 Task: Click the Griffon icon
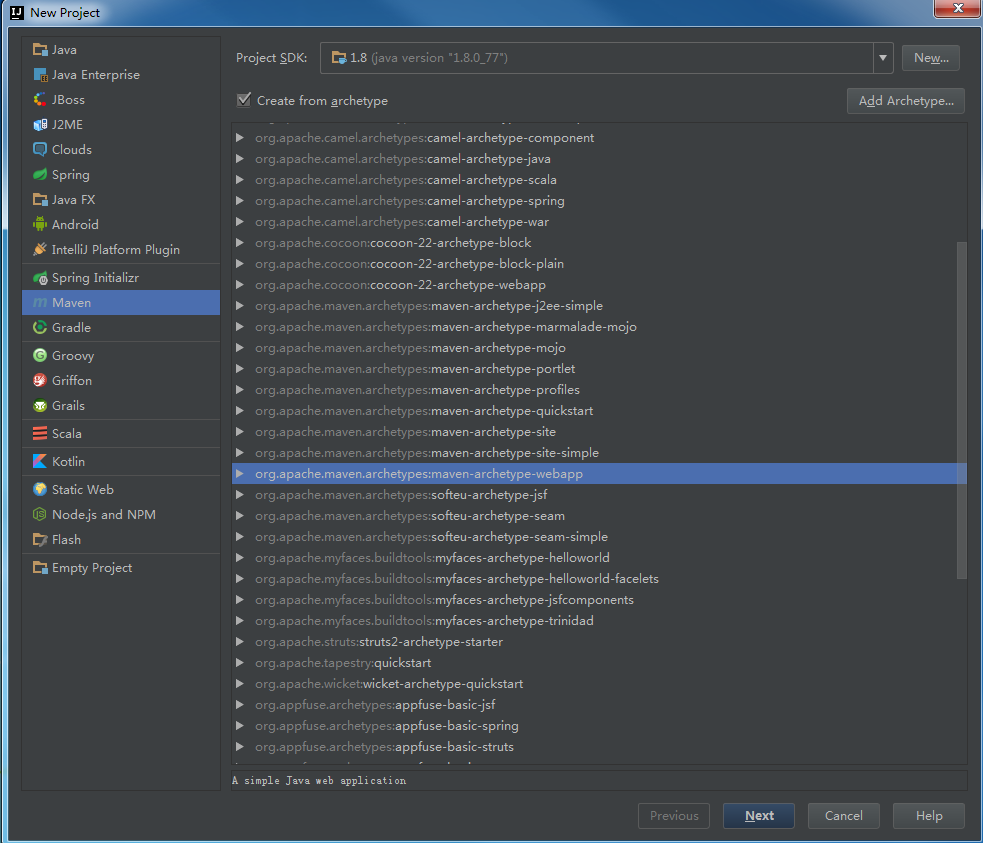40,380
